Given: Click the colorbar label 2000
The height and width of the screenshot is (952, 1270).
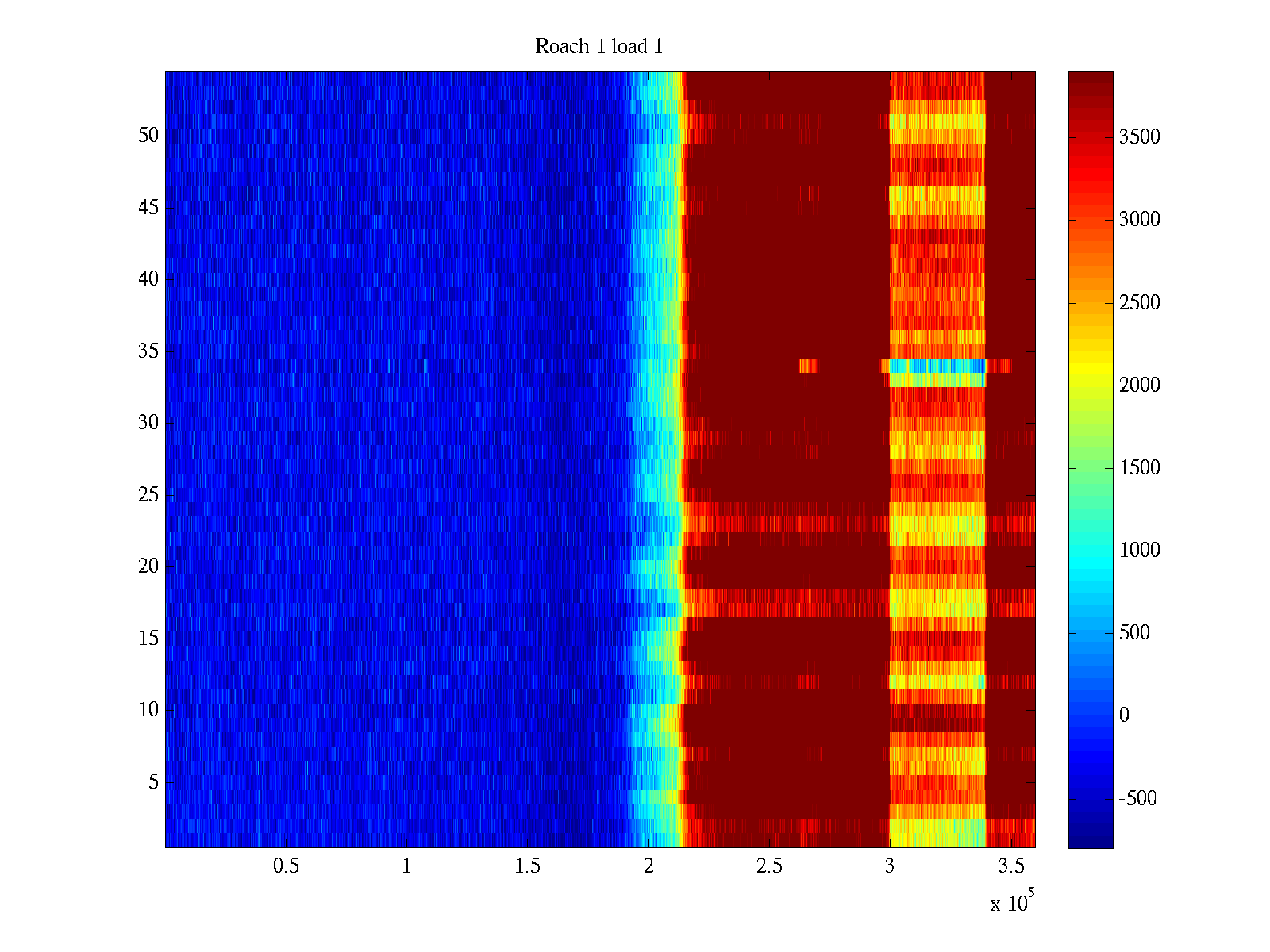Looking at the screenshot, I should (x=1139, y=386).
